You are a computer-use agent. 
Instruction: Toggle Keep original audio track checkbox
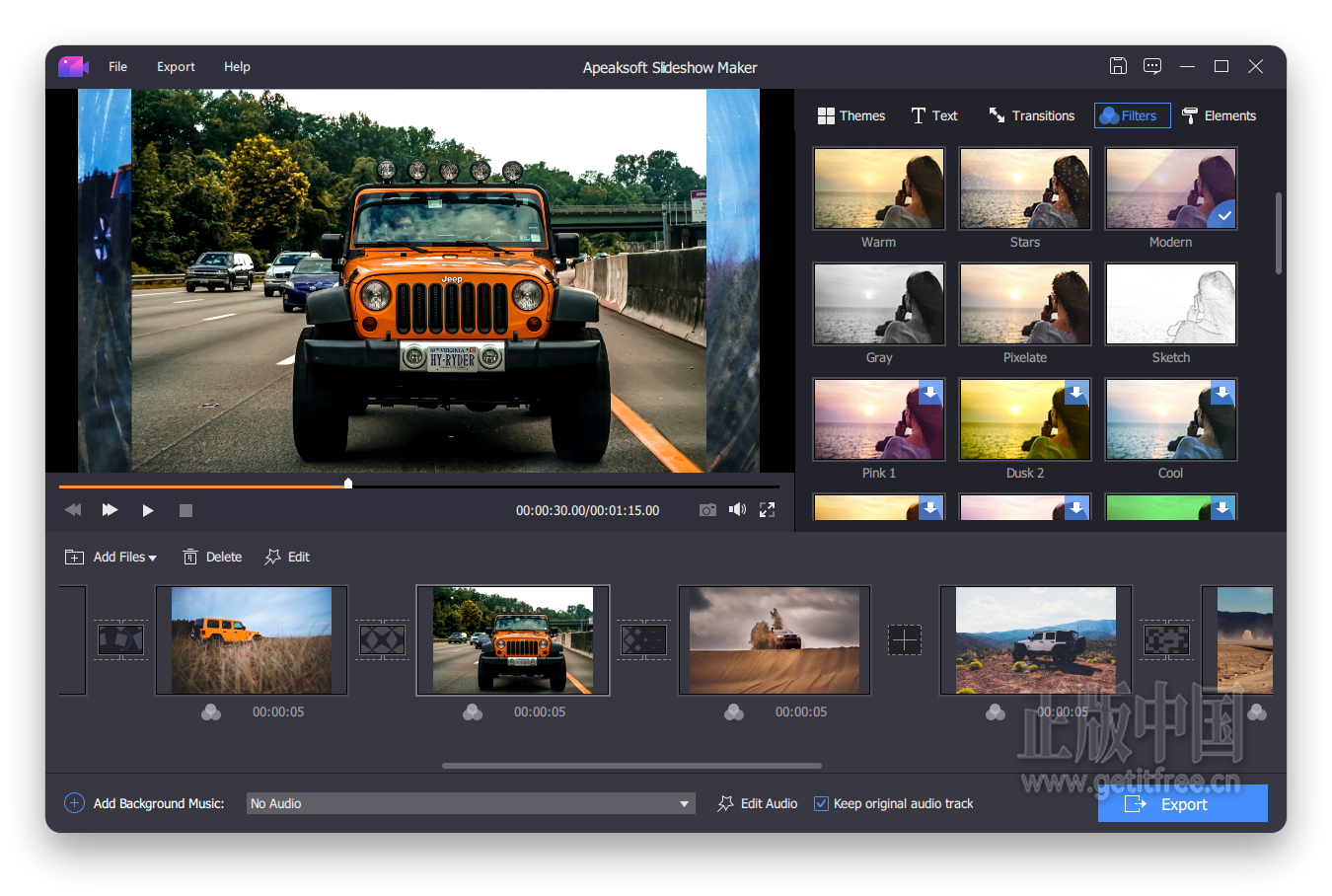pyautogui.click(x=821, y=803)
